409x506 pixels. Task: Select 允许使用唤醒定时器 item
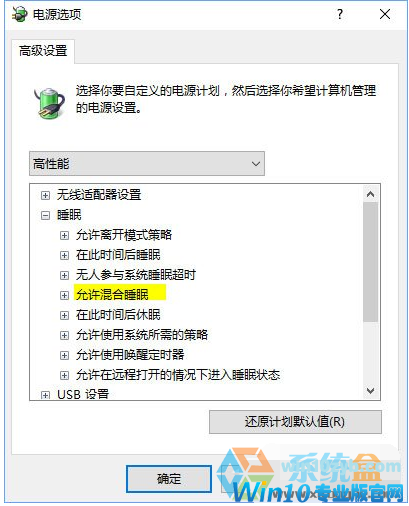click(x=130, y=355)
